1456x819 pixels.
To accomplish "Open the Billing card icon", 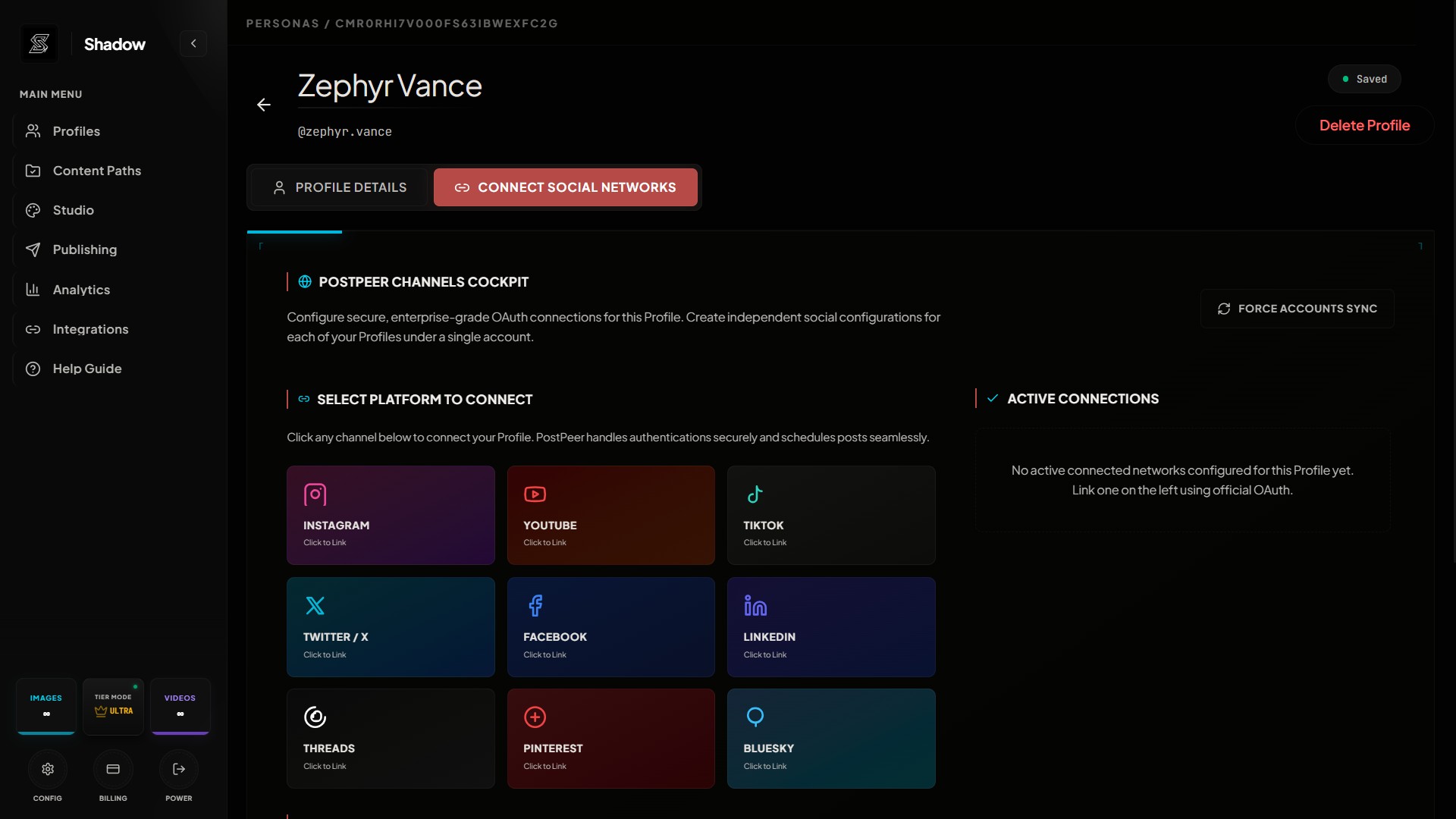I will click(113, 769).
